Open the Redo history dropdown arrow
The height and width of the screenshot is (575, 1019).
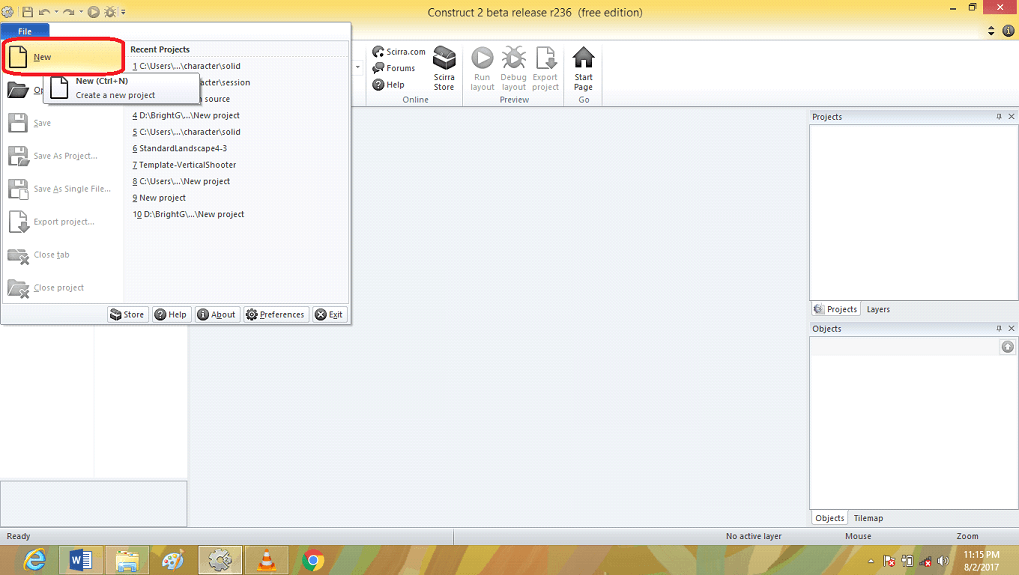click(81, 12)
